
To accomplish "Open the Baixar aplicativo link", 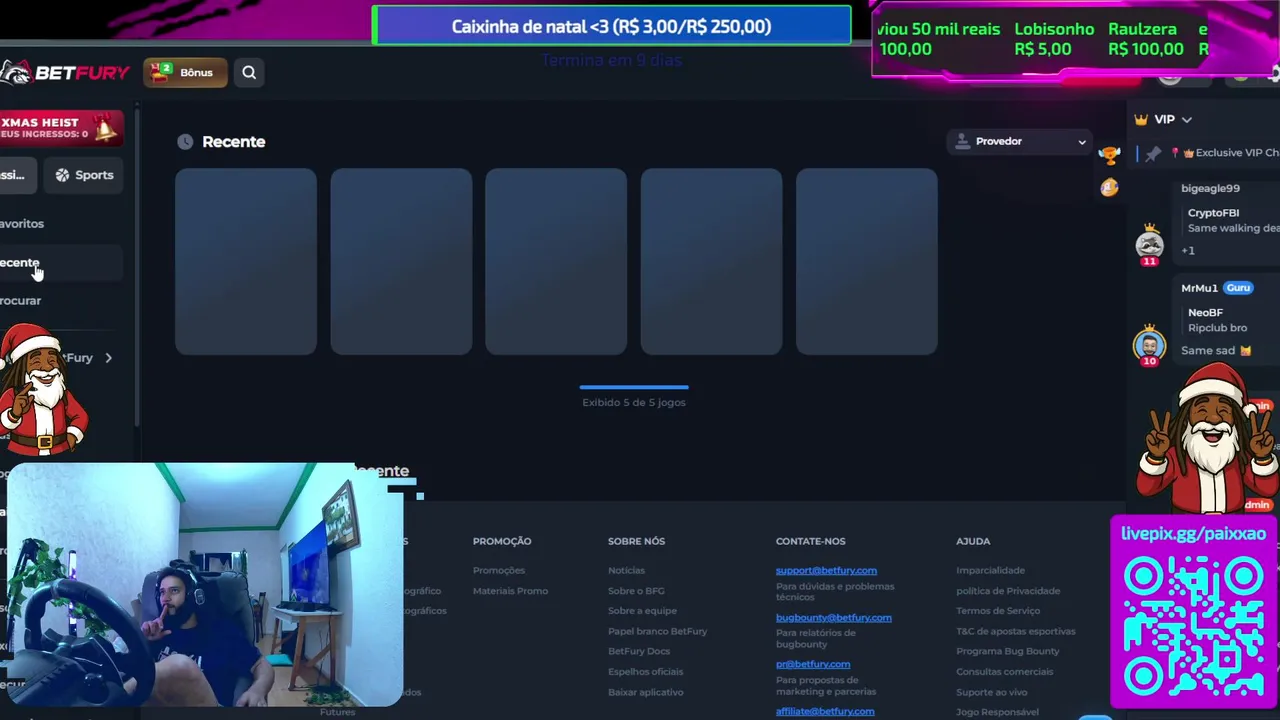I will 646,692.
